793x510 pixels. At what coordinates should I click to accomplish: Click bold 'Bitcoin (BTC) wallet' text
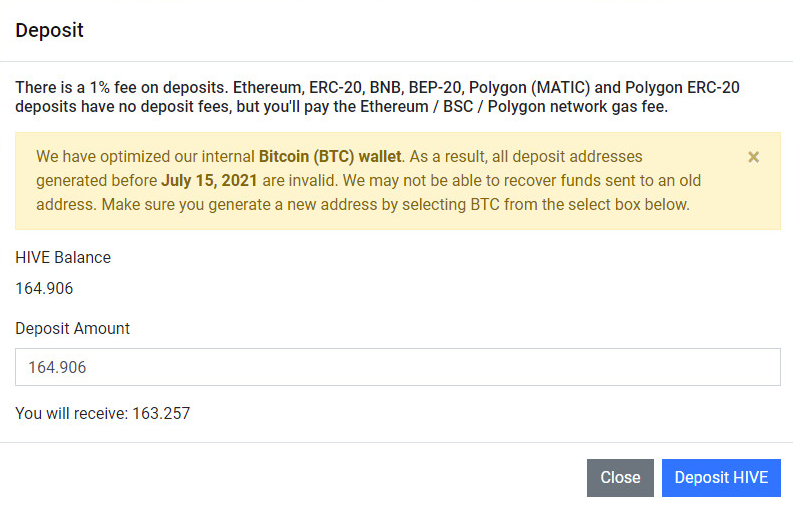pos(330,157)
